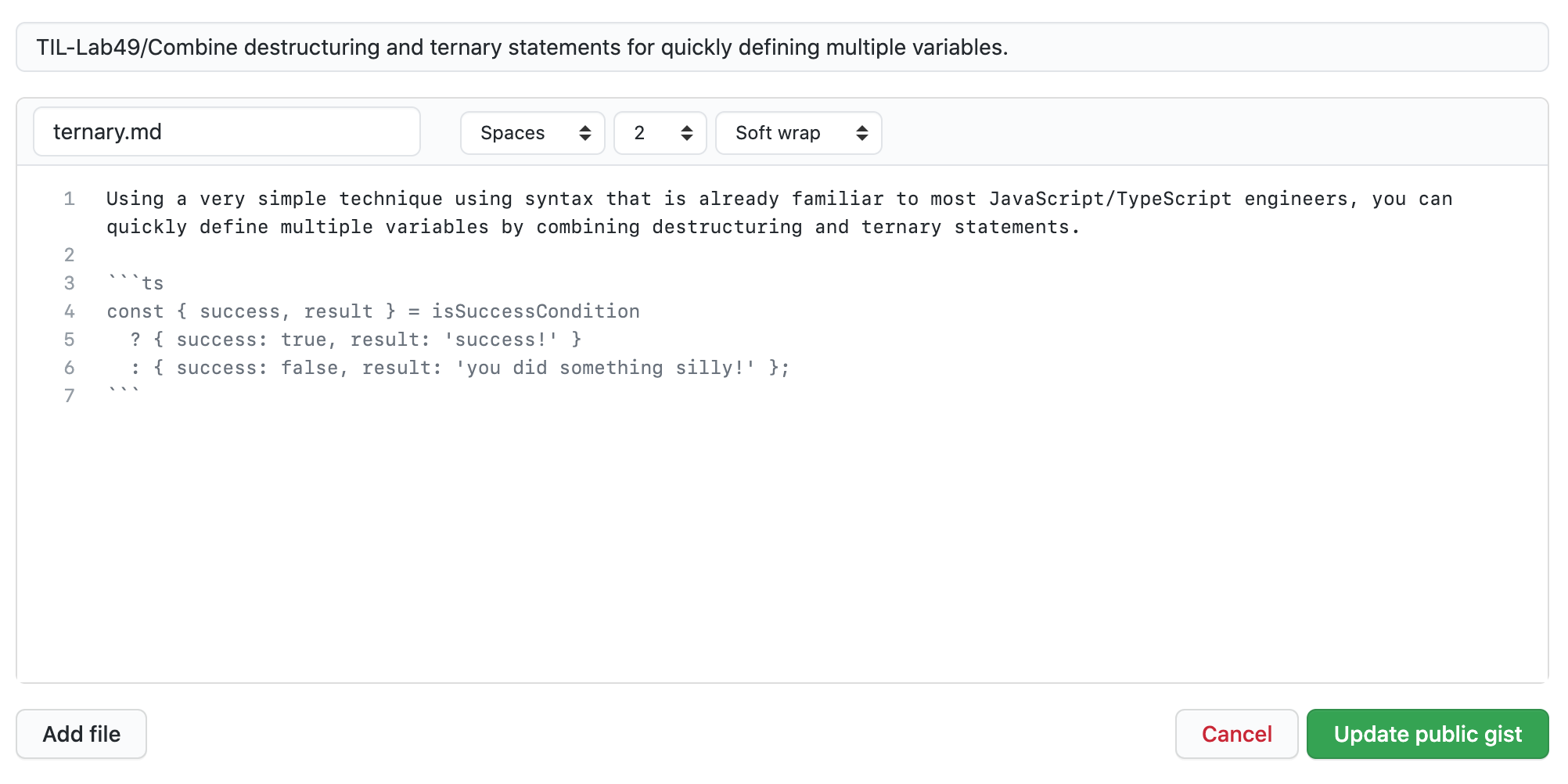Click line number 1 in the editor
The height and width of the screenshot is (784, 1568).
[69, 199]
